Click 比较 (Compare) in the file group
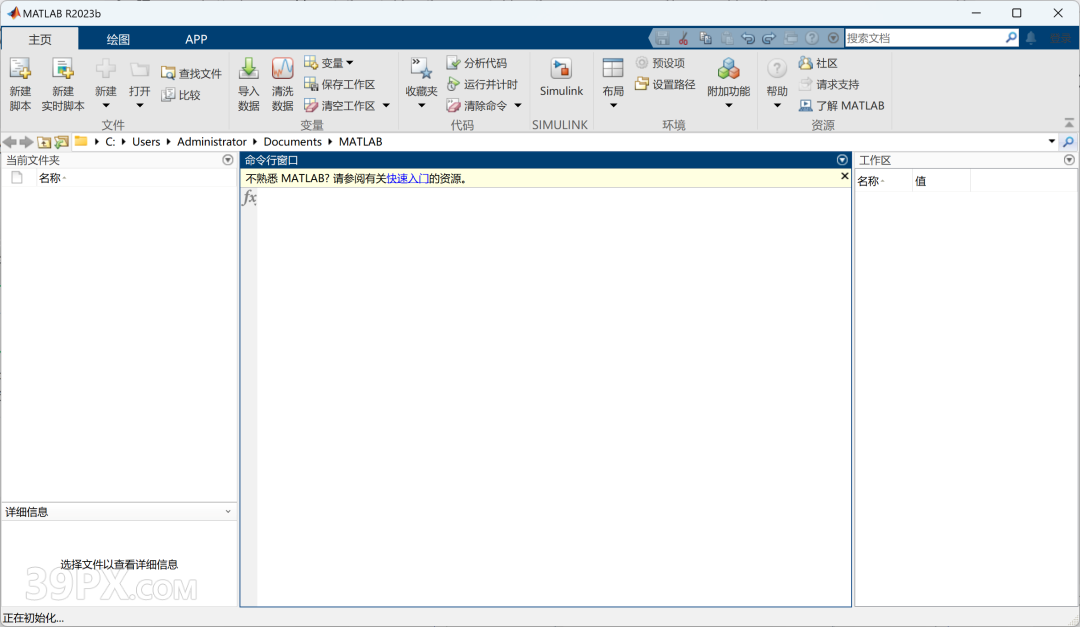The height and width of the screenshot is (627, 1080). pyautogui.click(x=181, y=95)
